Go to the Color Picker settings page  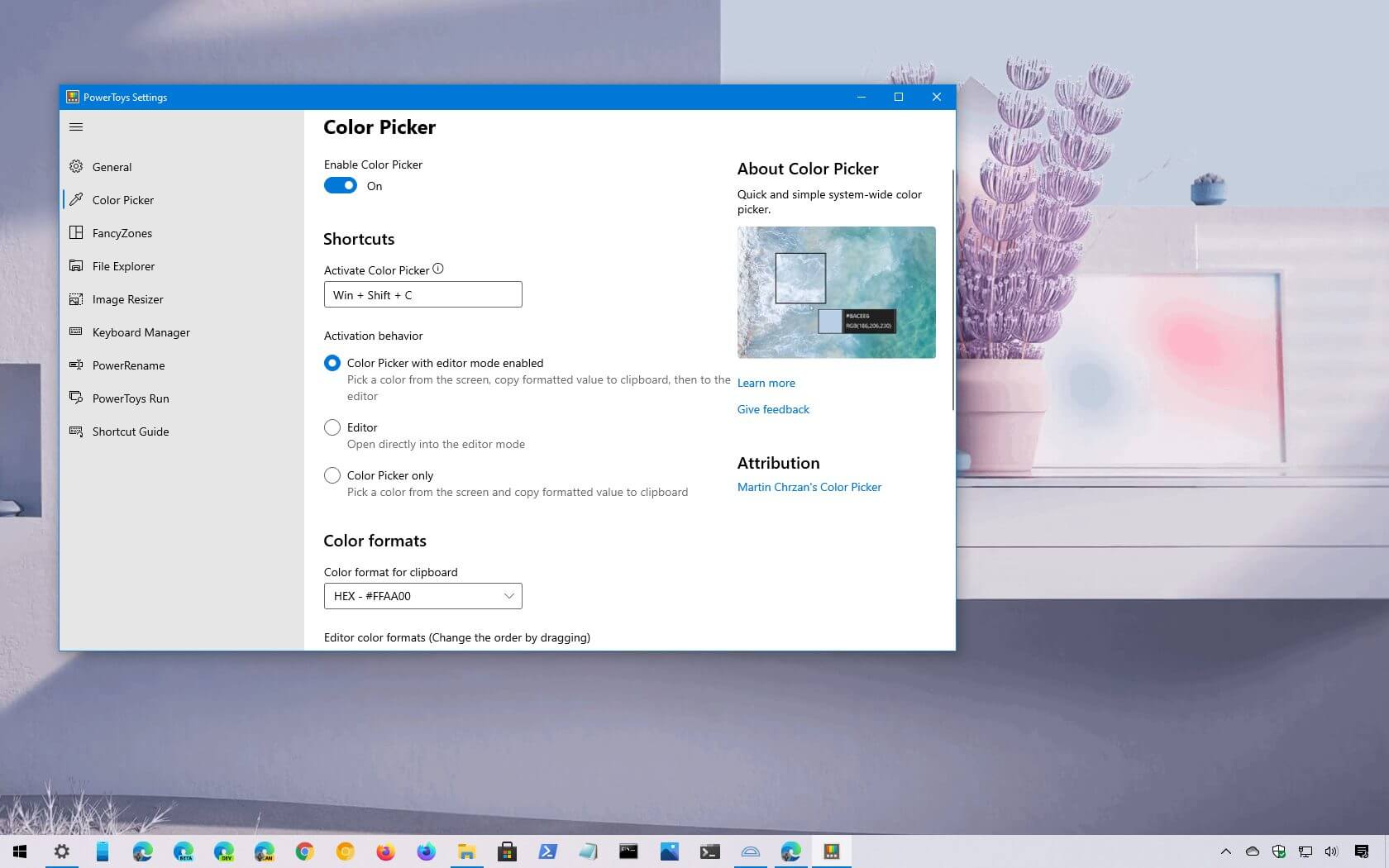[x=182, y=200]
